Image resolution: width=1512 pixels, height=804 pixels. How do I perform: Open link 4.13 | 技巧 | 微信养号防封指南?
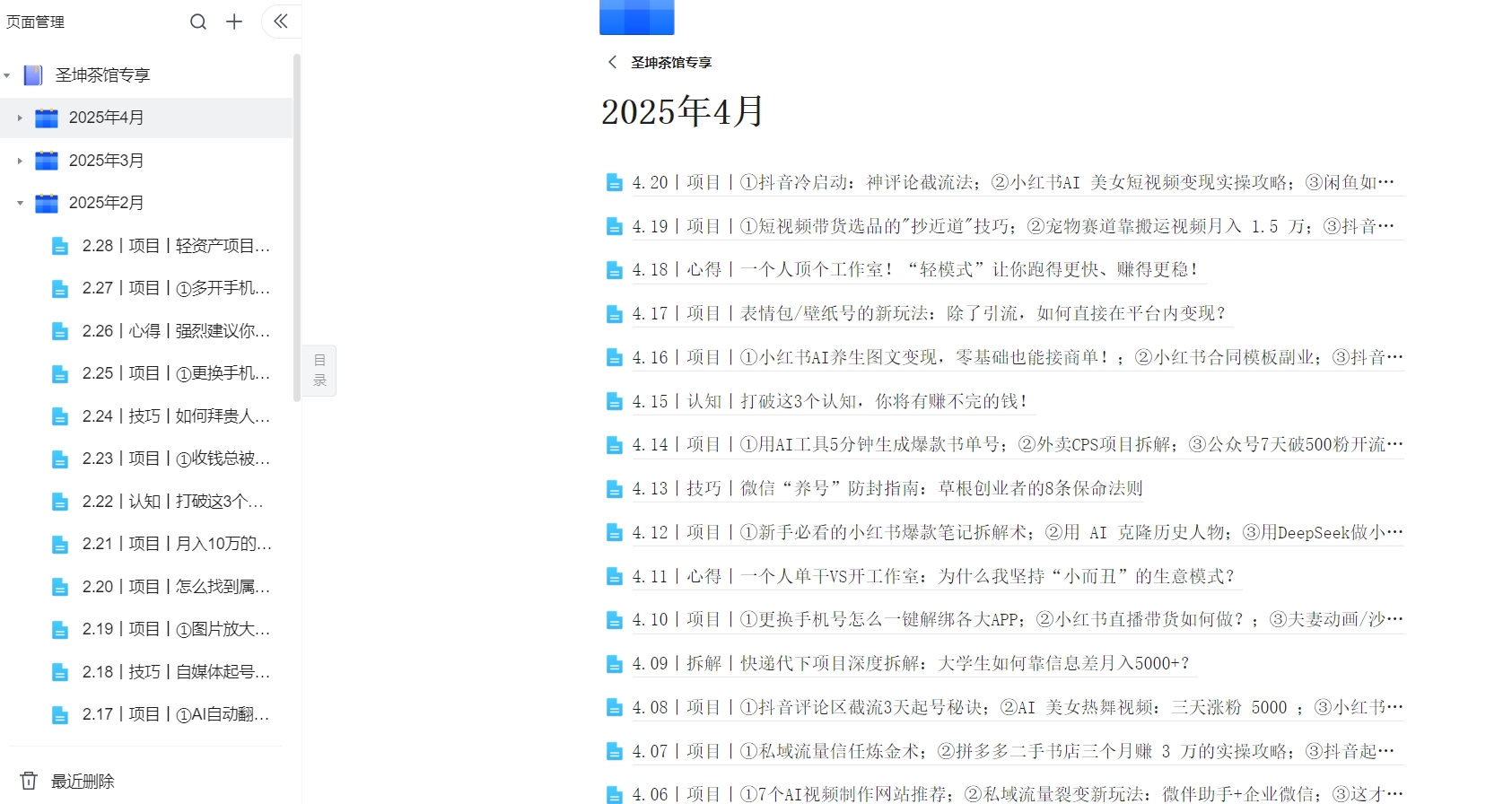[x=887, y=489]
